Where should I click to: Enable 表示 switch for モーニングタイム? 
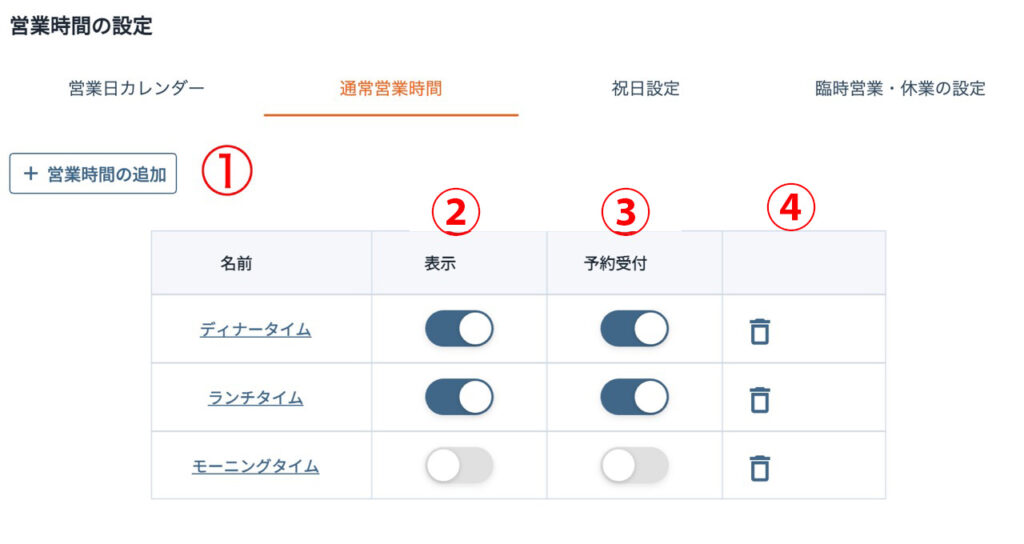459,465
